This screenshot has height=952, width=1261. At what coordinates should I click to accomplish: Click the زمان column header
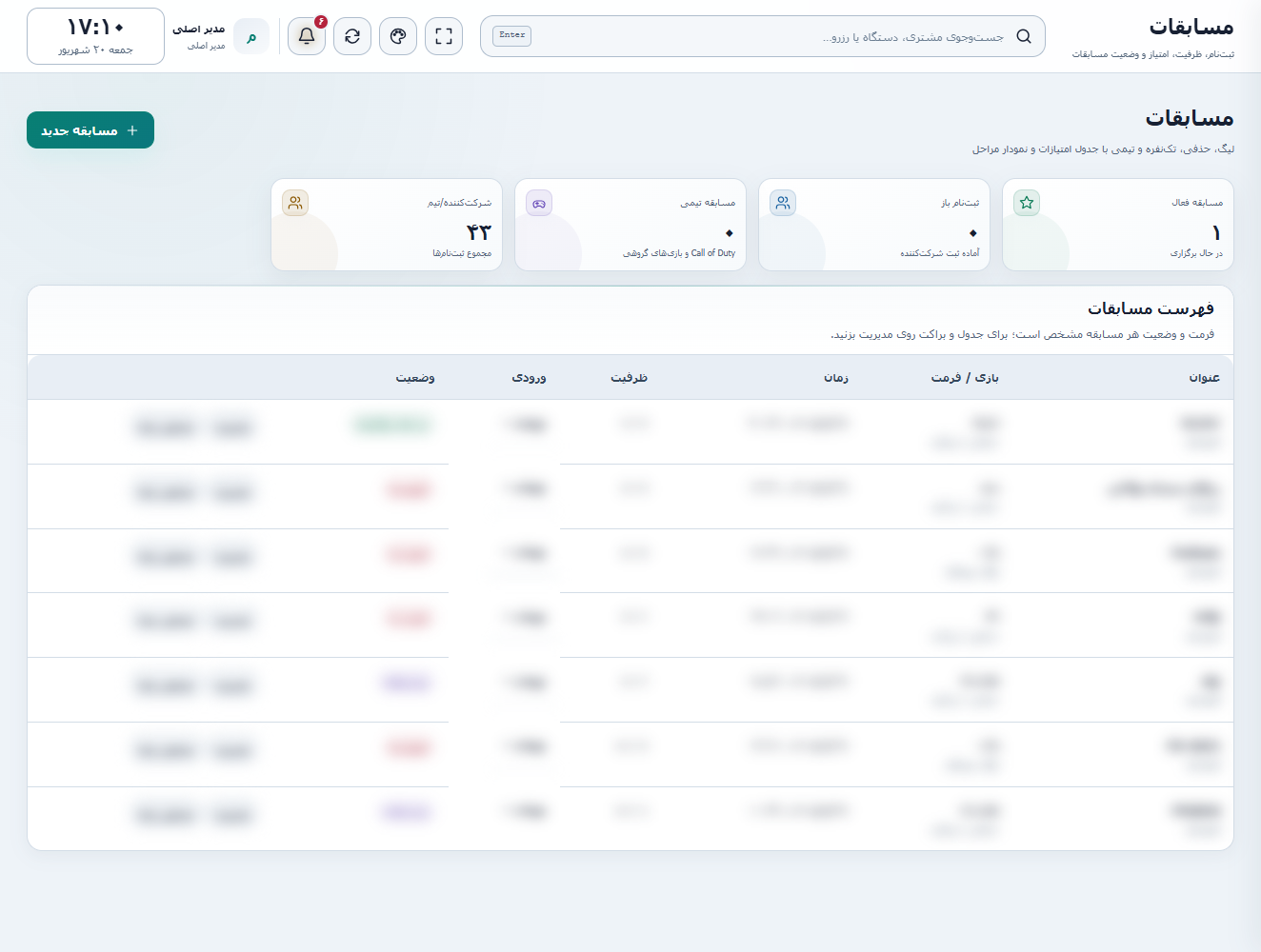coord(836,378)
